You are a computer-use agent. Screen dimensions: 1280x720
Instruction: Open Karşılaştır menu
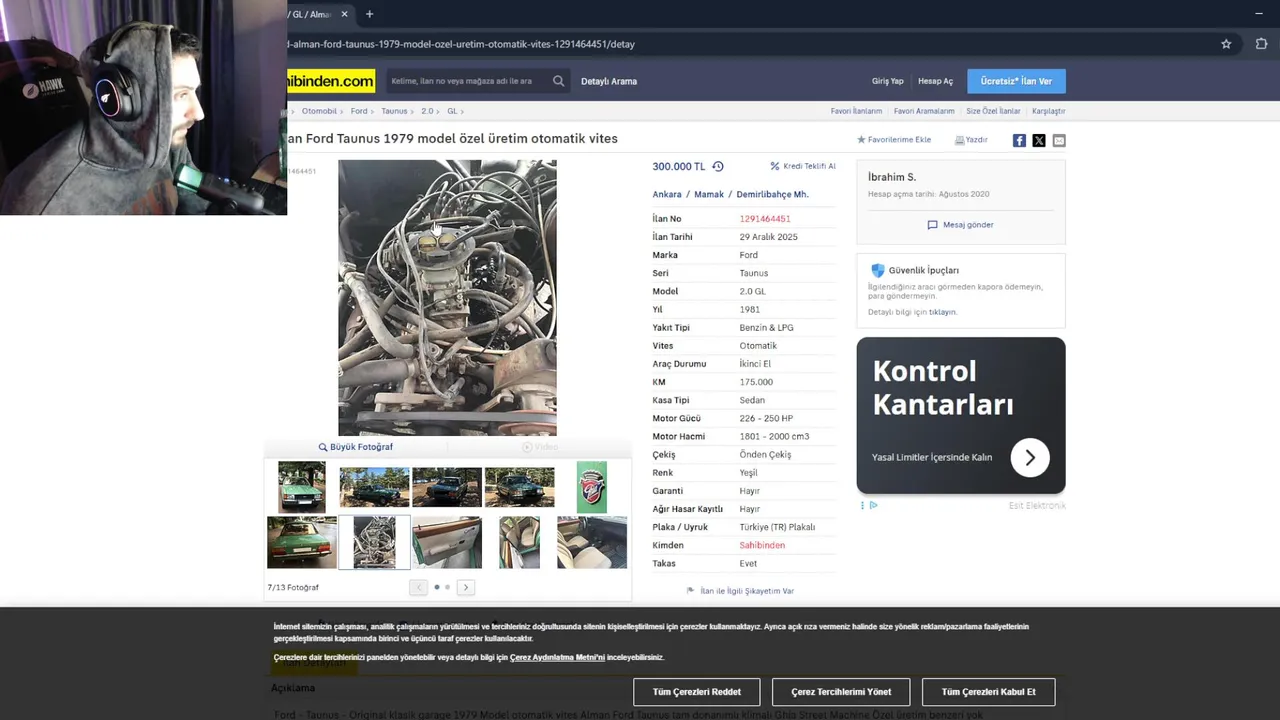[x=1048, y=111]
